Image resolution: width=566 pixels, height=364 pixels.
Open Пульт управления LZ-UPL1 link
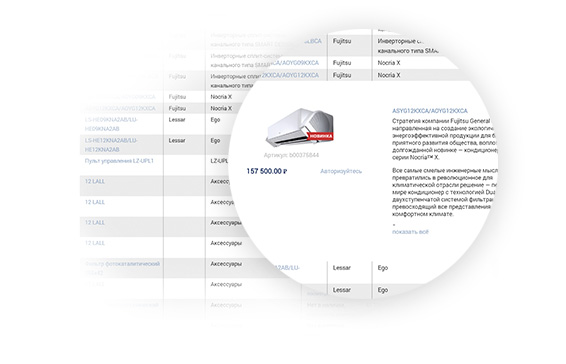click(x=119, y=161)
